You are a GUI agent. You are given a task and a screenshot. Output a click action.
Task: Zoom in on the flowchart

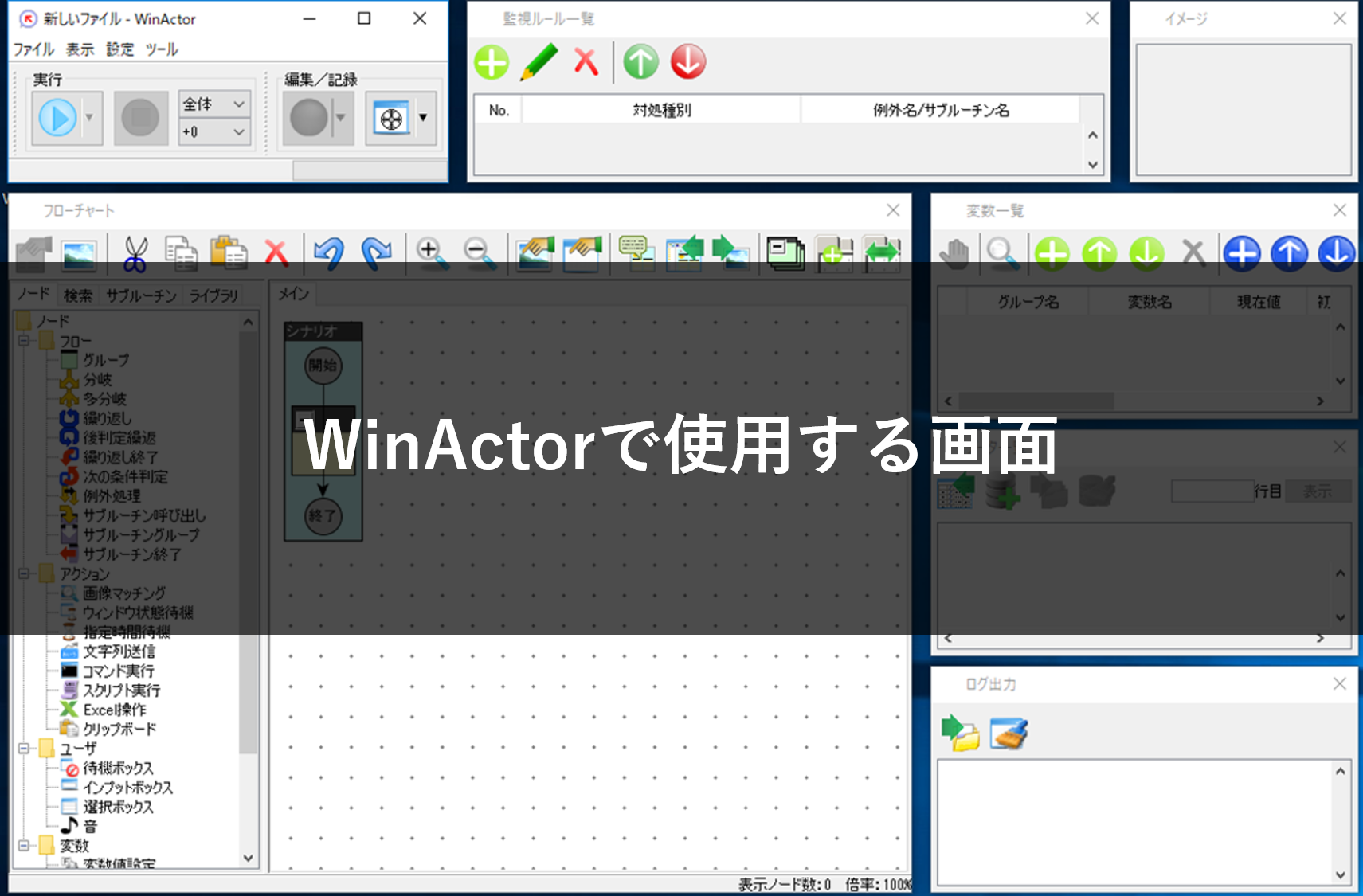(431, 253)
